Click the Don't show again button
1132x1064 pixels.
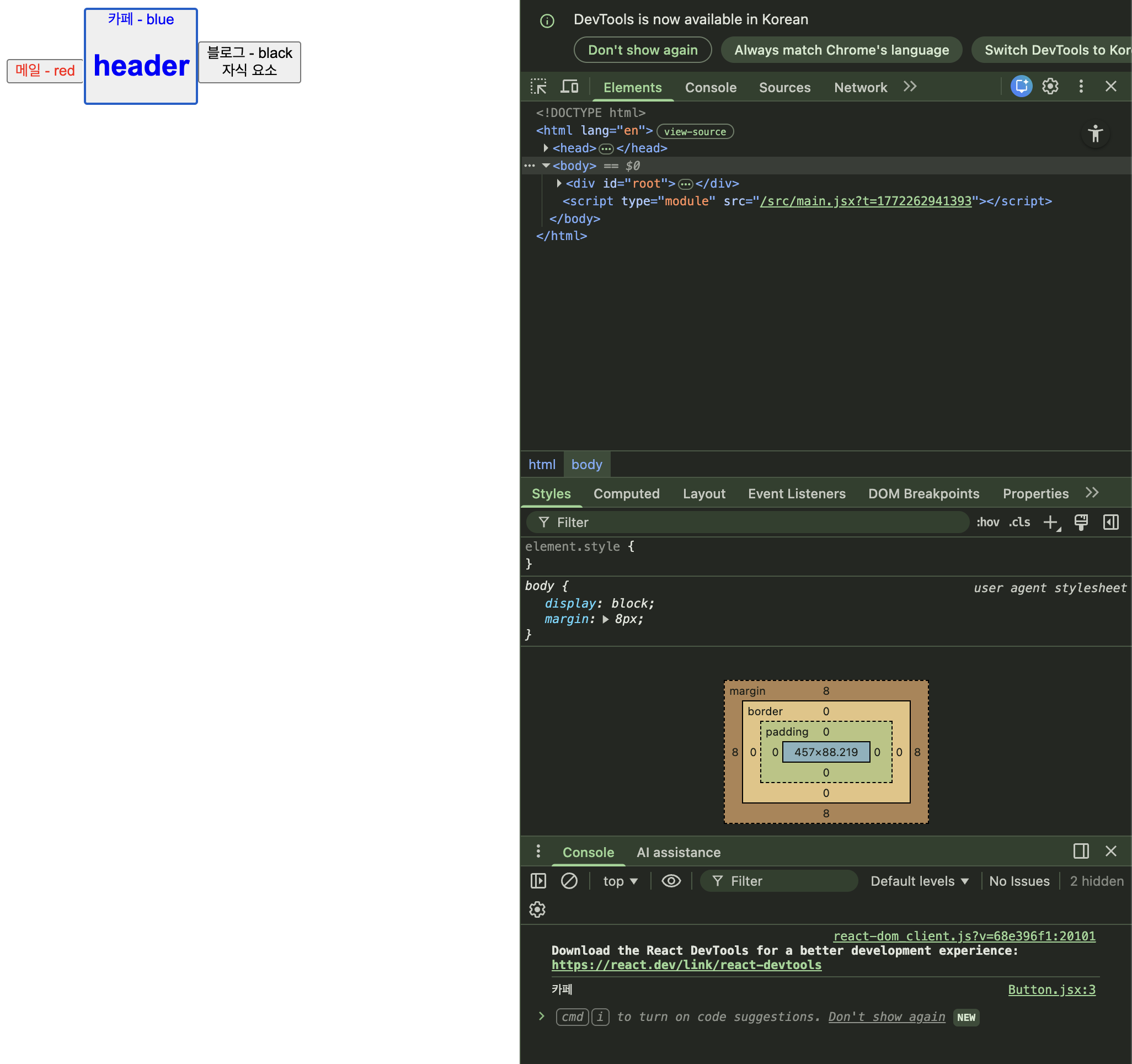(x=642, y=50)
